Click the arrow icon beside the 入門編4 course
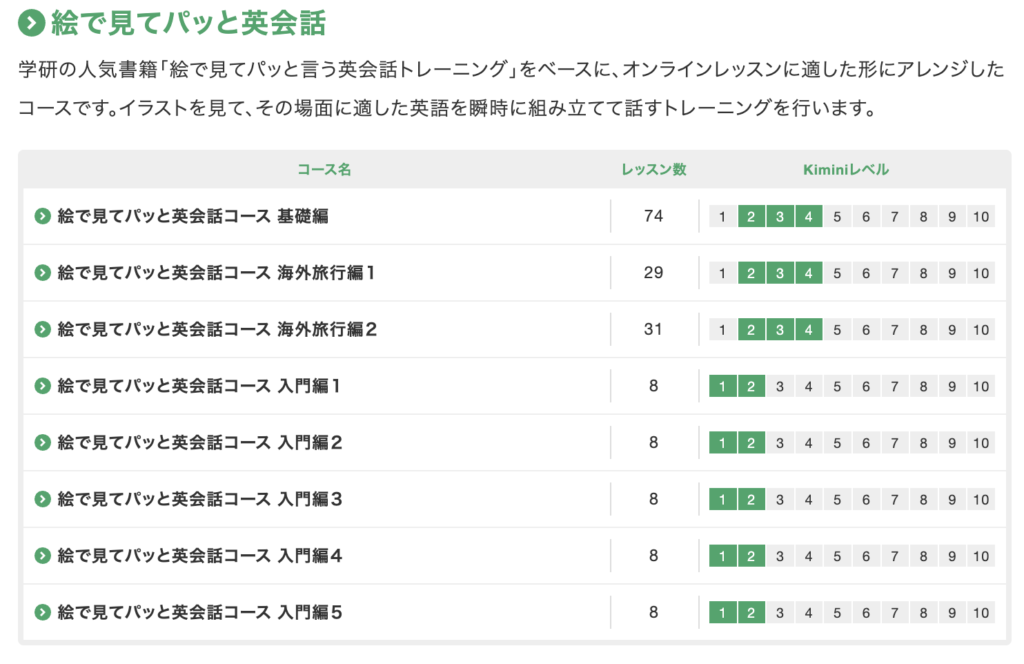 (42, 555)
